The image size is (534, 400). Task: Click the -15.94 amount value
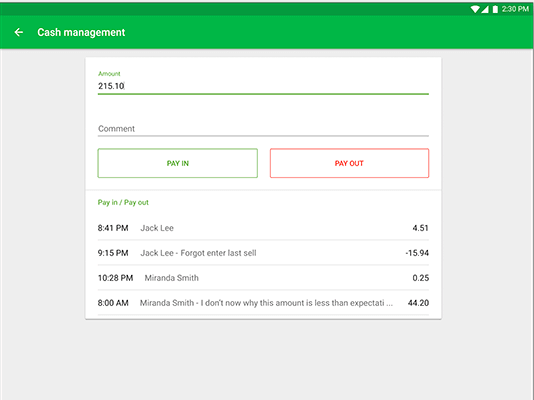(x=417, y=253)
